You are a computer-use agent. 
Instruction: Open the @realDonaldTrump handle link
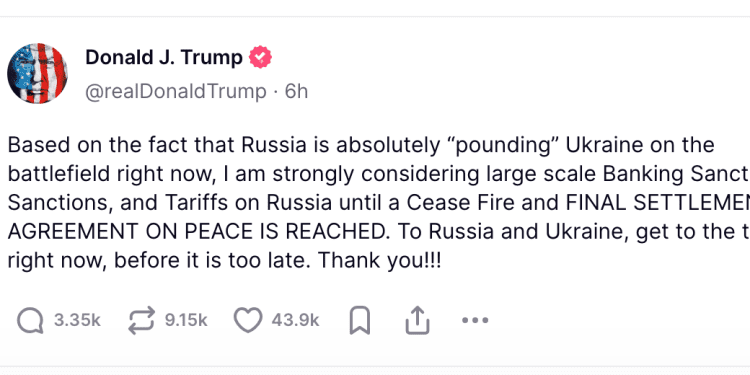click(176, 91)
